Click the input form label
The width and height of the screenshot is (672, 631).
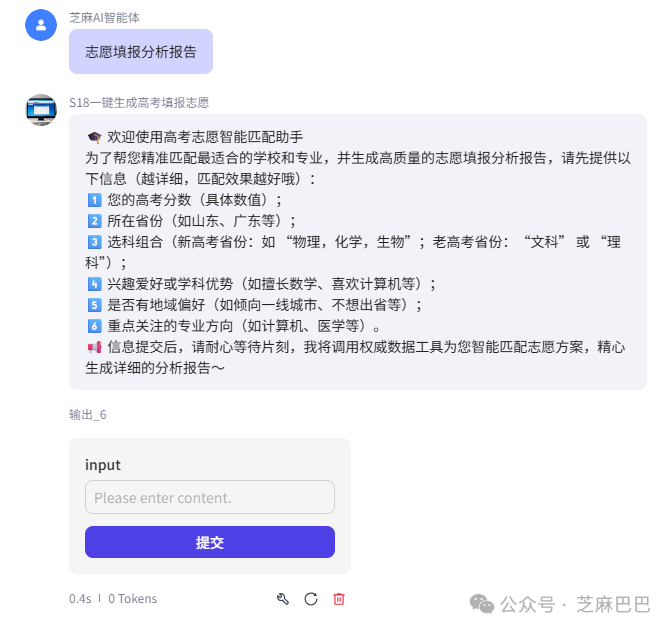(x=102, y=465)
